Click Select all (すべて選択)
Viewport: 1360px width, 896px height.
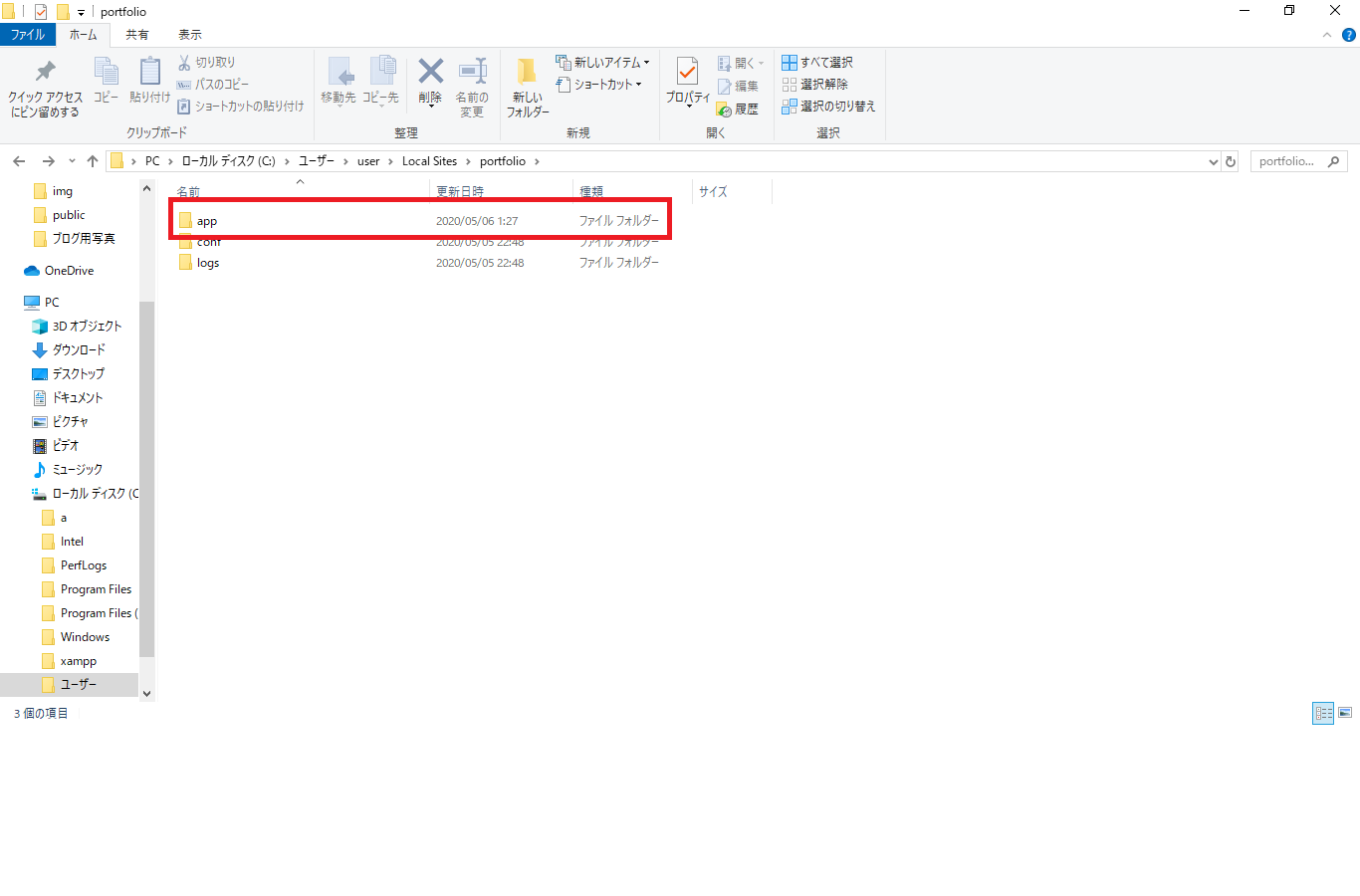click(817, 63)
